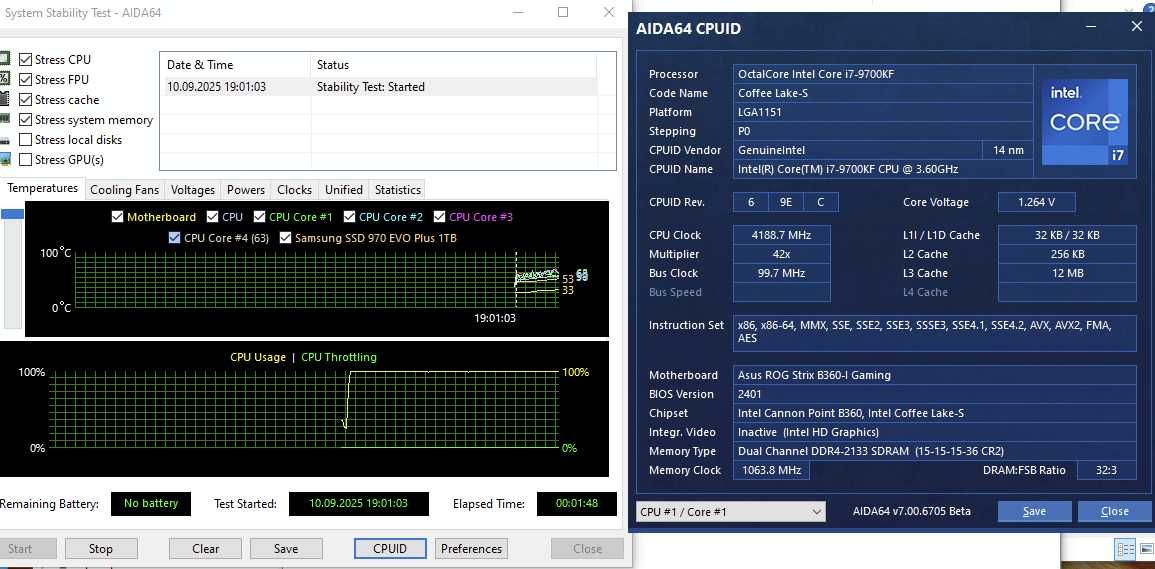1155x569 pixels.
Task: Show the Clocks tab
Action: click(295, 189)
